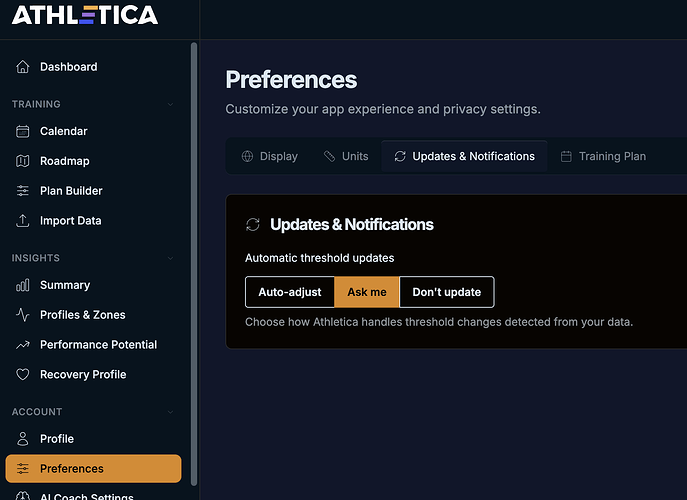This screenshot has width=687, height=500.
Task: Collapse the Insights section chevron
Action: pos(171,258)
